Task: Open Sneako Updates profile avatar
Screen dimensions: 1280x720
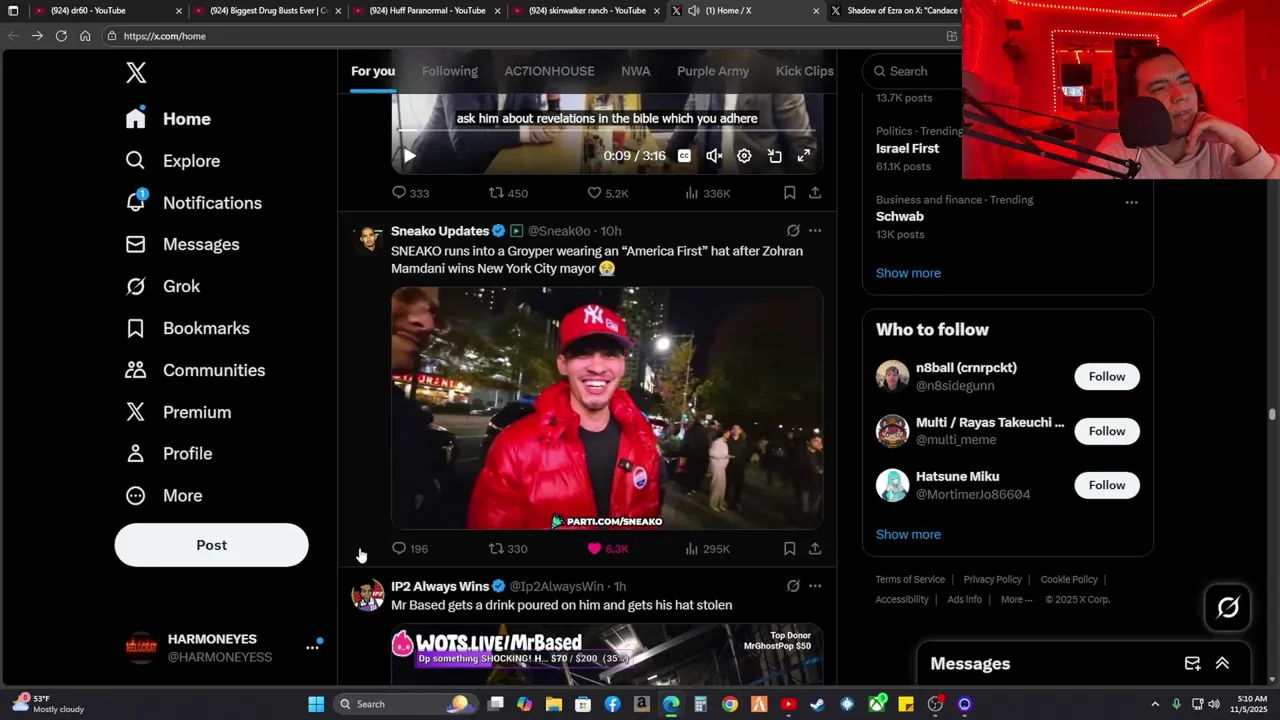Action: tap(368, 240)
